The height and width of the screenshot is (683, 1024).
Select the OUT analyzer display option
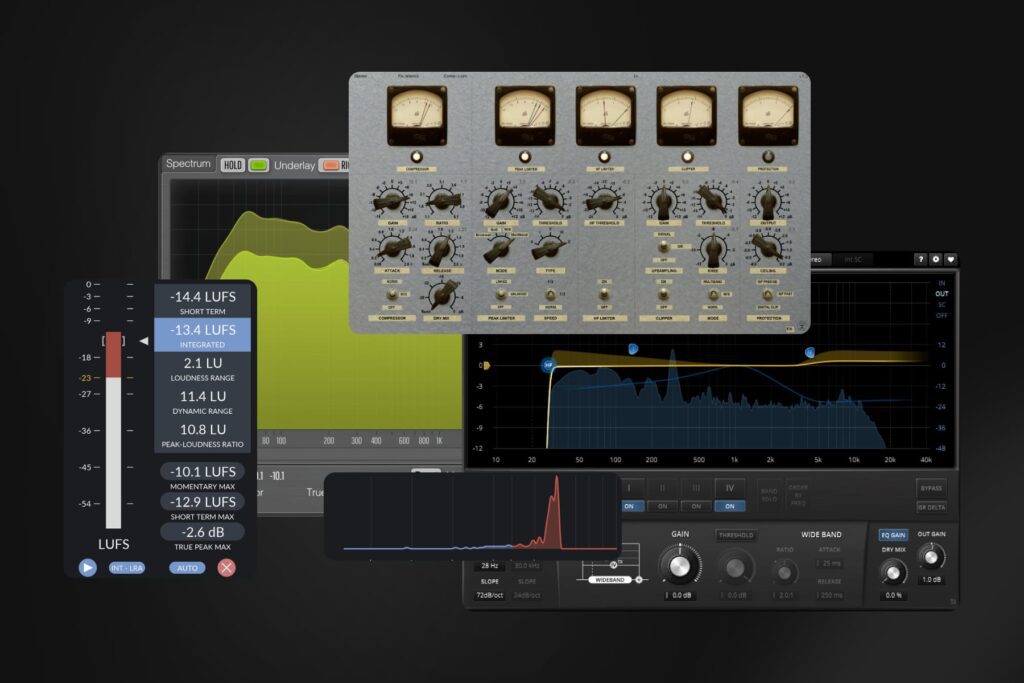pos(941,294)
